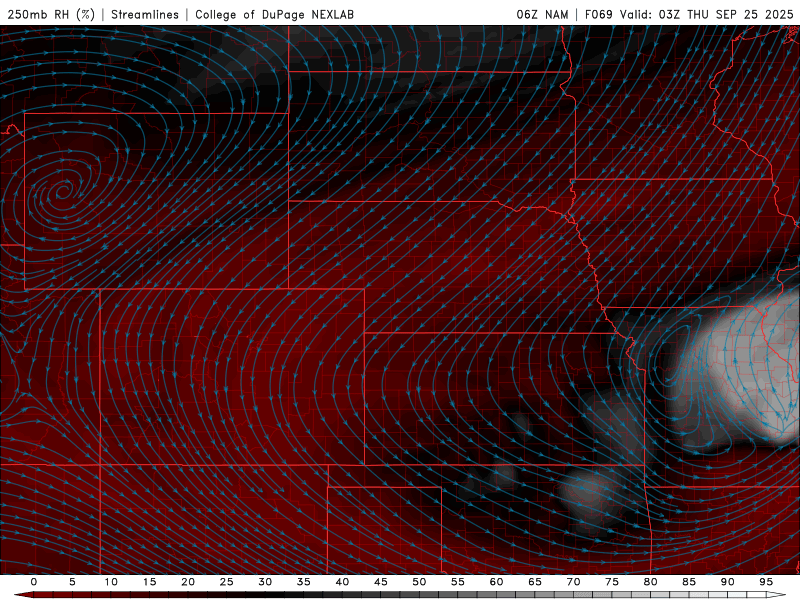Image resolution: width=800 pixels, height=600 pixels.
Task: Click the colorbar label "75"
Action: [612, 582]
